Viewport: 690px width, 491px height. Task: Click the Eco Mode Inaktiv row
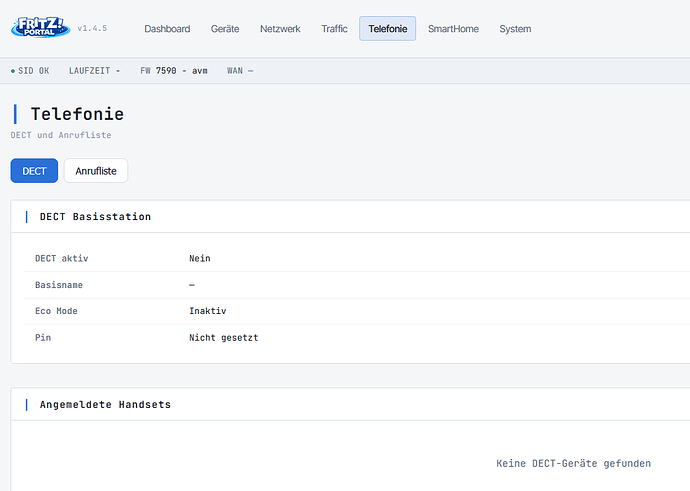coord(357,311)
